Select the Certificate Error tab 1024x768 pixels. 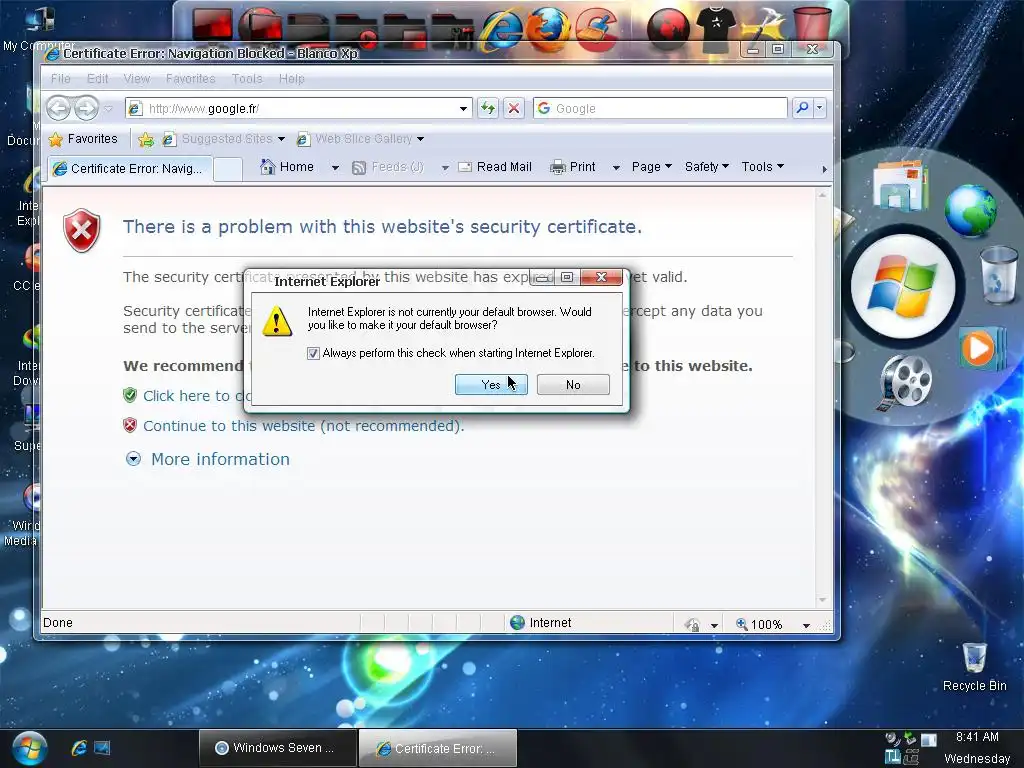tap(130, 168)
